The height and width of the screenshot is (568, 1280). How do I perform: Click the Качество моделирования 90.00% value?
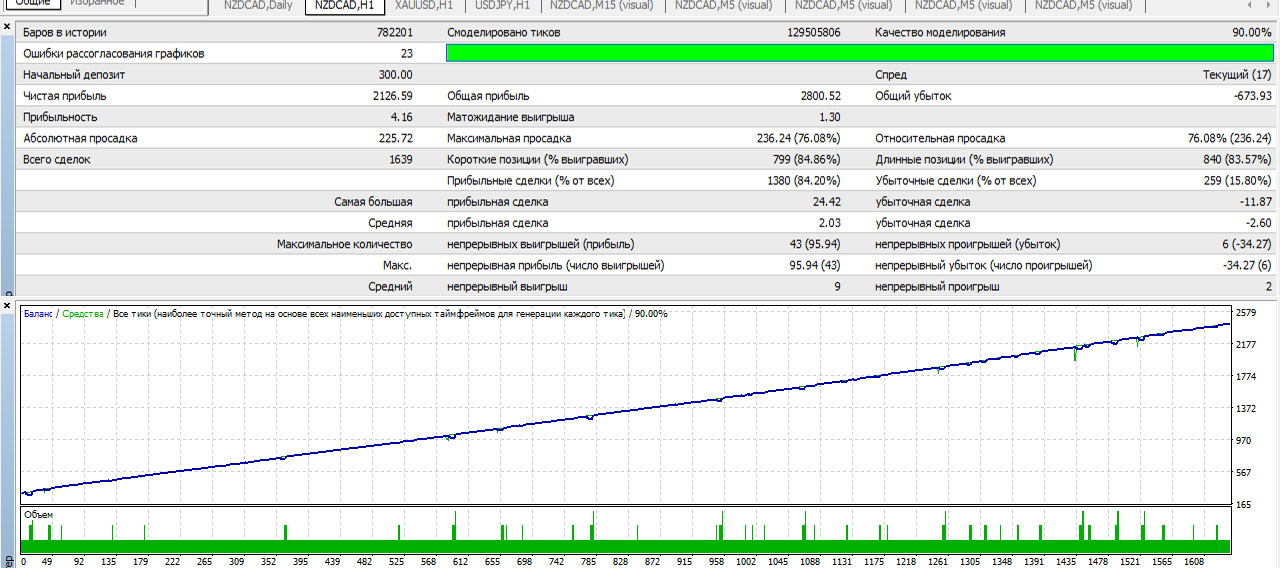1251,33
